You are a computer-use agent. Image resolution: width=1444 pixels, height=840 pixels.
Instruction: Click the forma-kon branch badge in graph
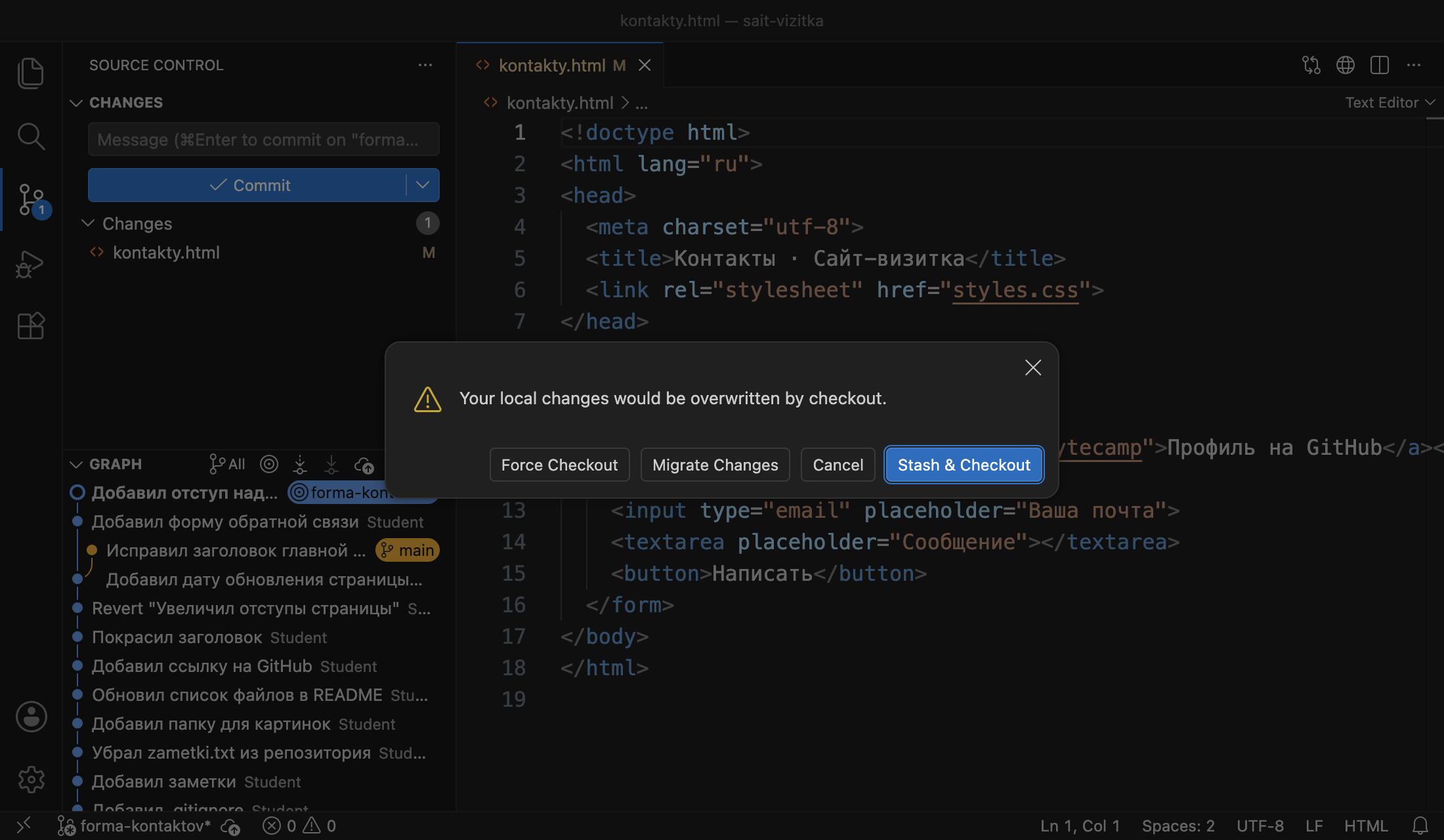(340, 493)
